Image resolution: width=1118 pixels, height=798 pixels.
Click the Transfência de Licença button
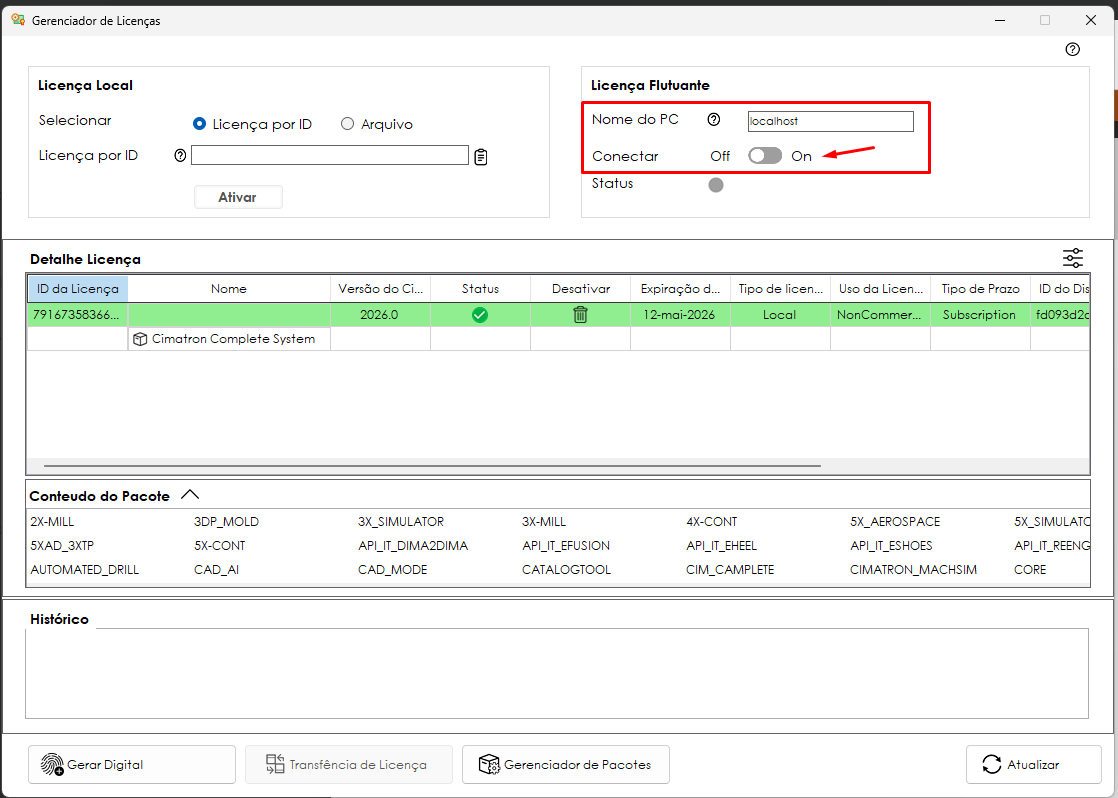tap(349, 764)
